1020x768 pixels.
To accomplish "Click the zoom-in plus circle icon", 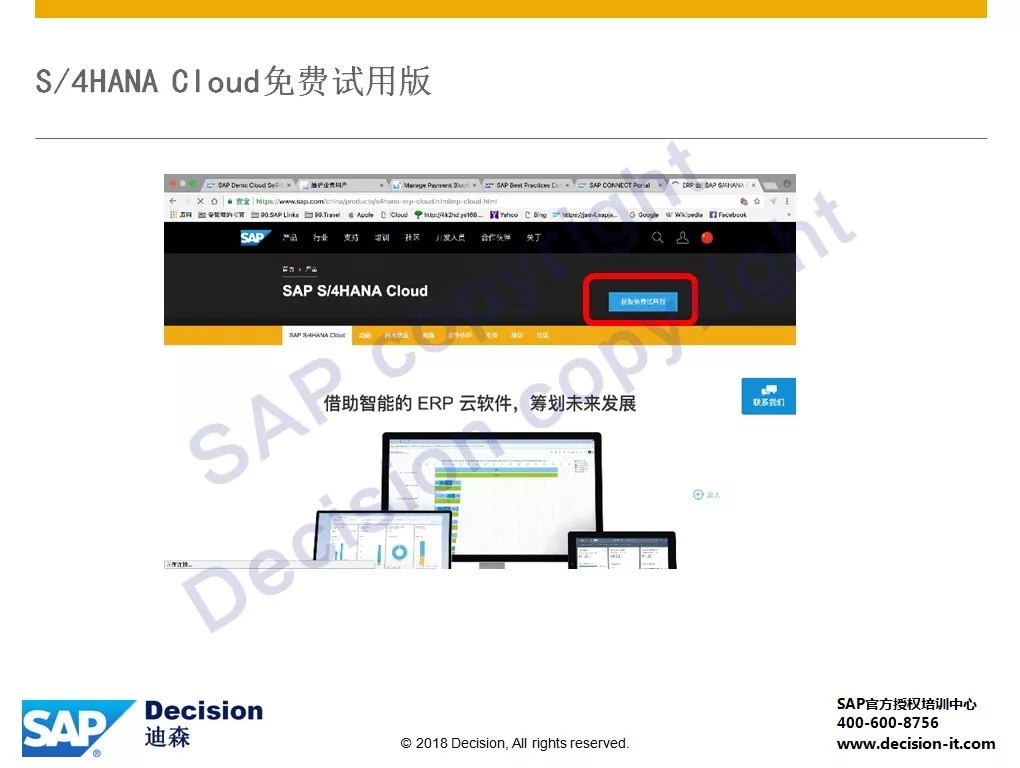I will click(x=698, y=495).
